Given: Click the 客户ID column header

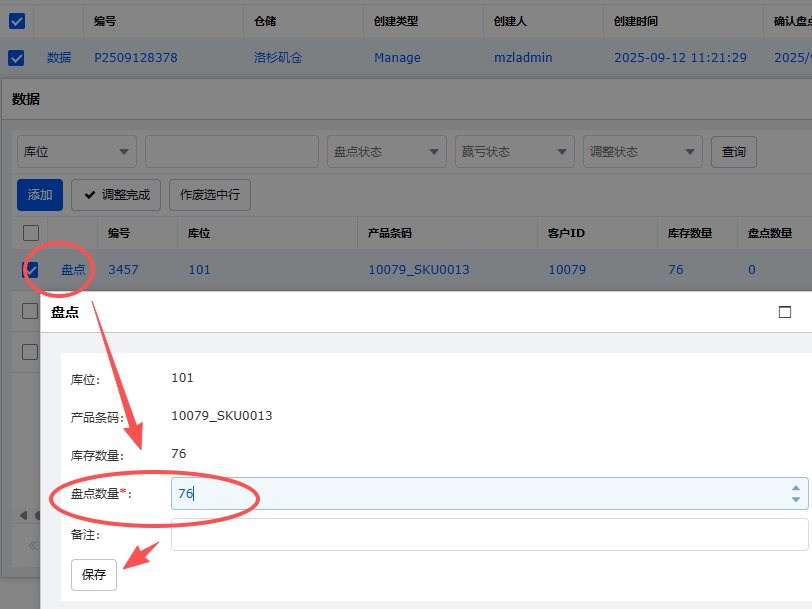Looking at the screenshot, I should tap(566, 233).
